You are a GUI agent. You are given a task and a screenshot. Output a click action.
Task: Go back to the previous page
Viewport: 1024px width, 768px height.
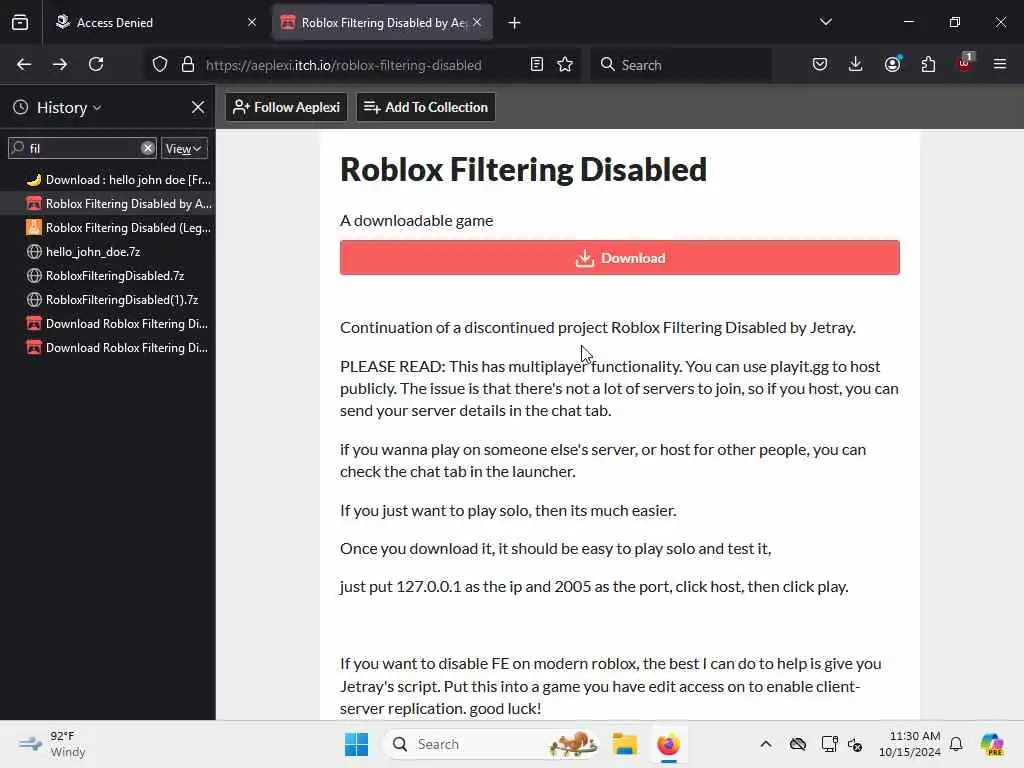point(24,64)
